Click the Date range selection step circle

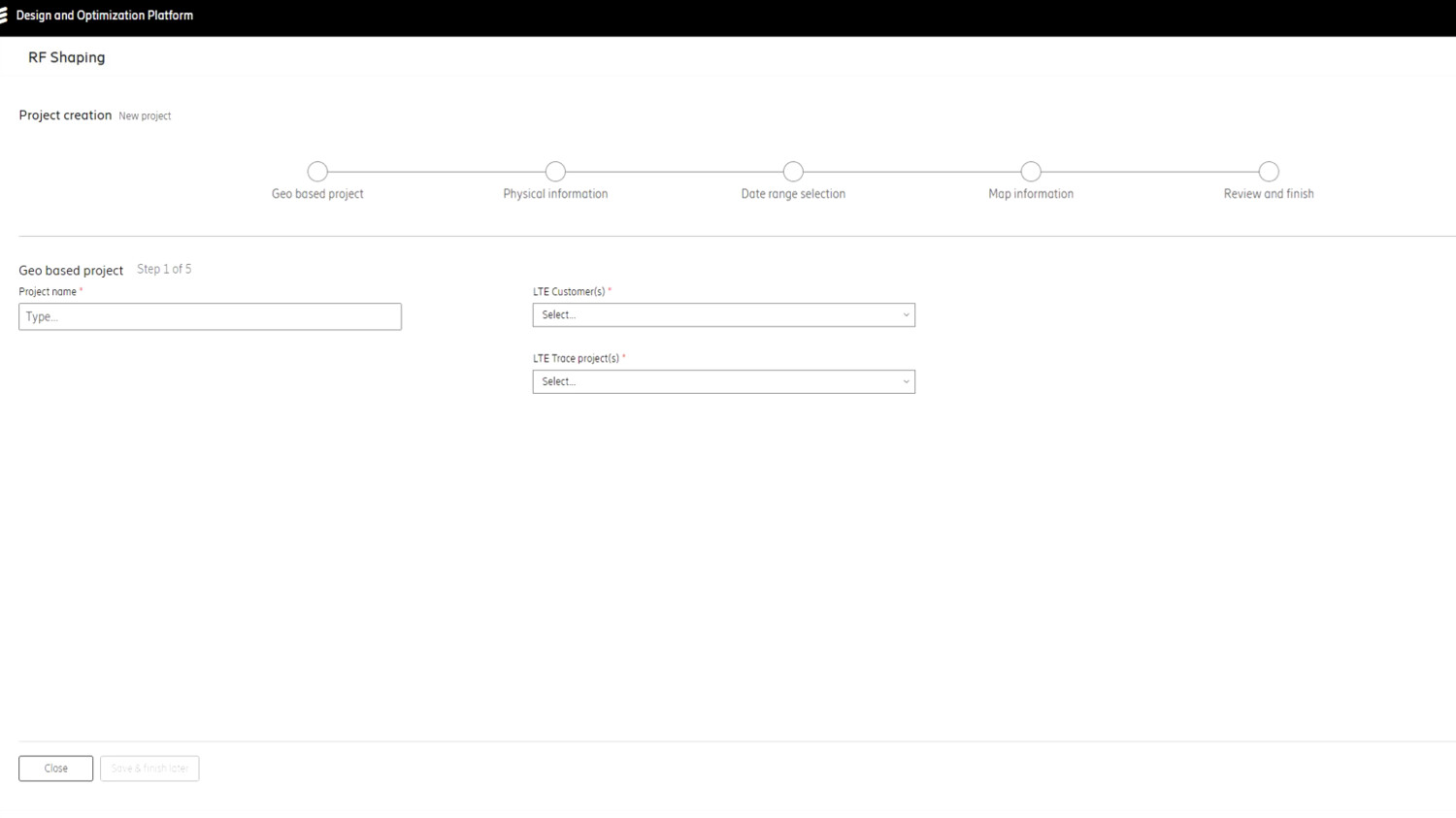[x=793, y=171]
